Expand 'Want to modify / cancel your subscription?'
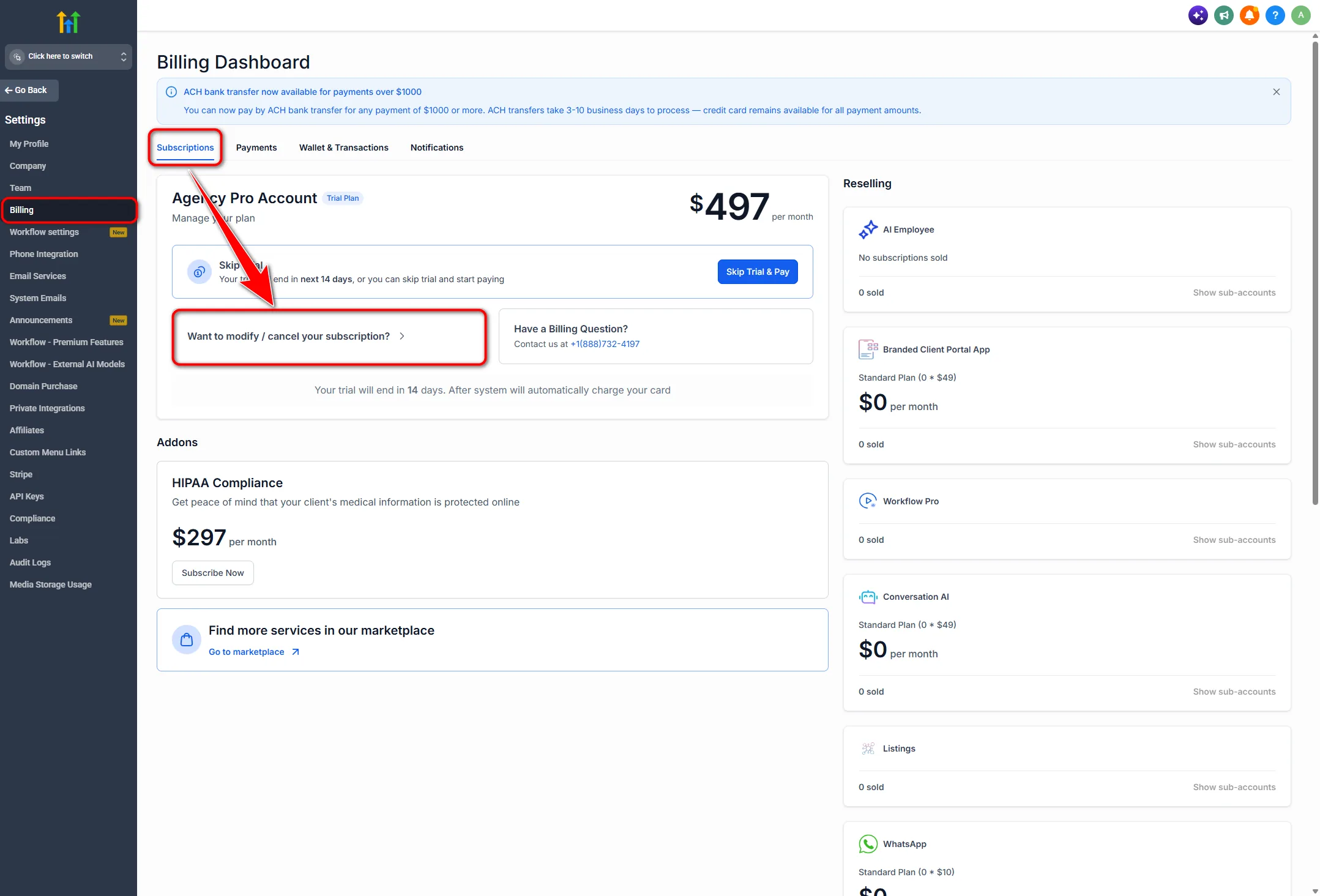Screen dimensions: 1320x896 [329, 337]
